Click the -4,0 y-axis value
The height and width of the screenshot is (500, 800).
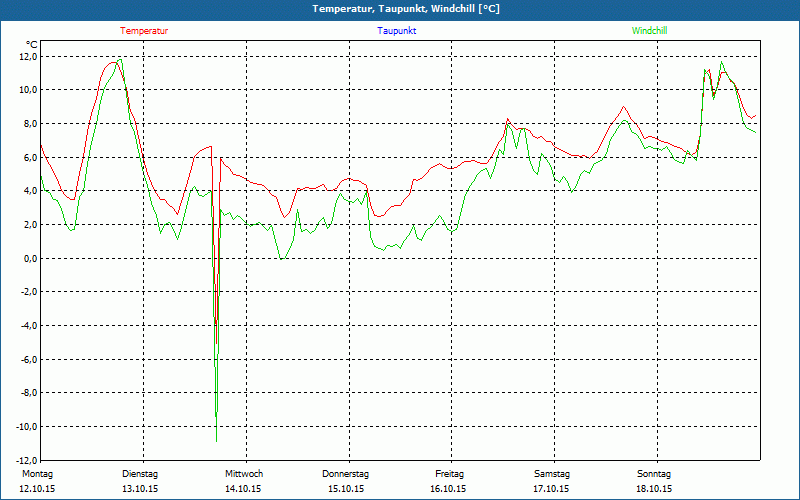29,326
